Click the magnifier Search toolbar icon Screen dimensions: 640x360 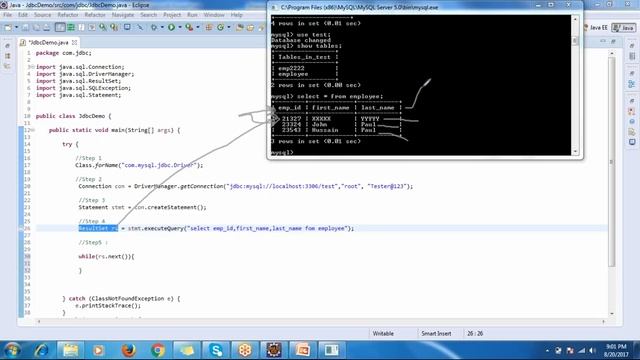point(103,27)
